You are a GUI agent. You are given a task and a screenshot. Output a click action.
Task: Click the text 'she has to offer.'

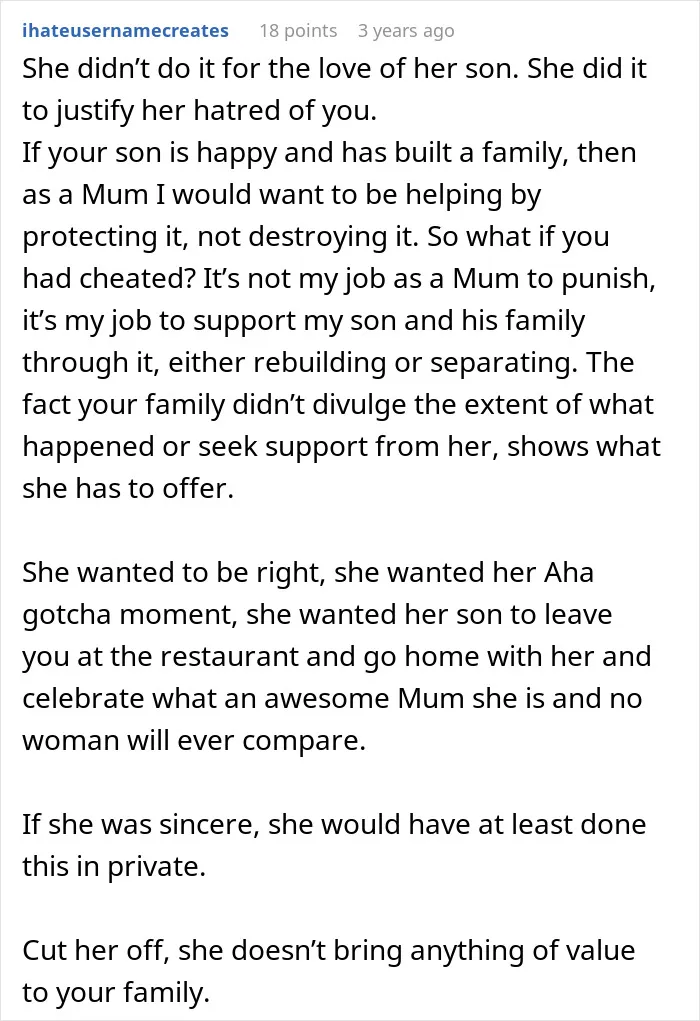128,488
